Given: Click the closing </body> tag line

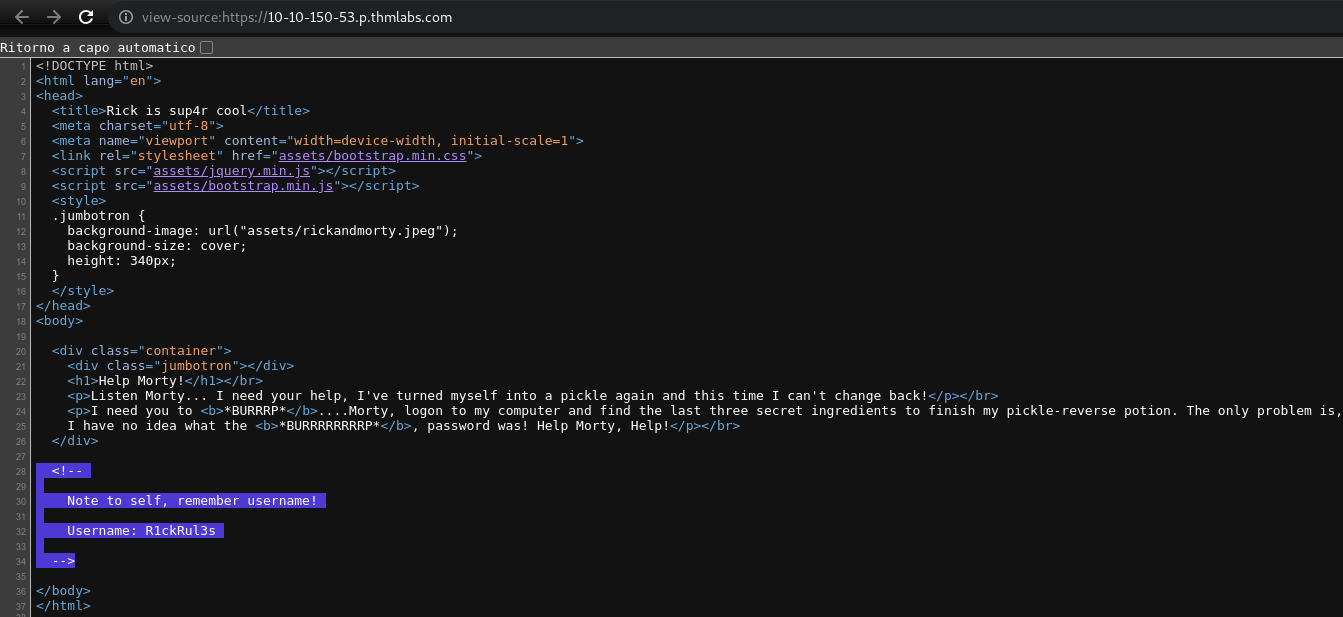Looking at the screenshot, I should (x=63, y=591).
